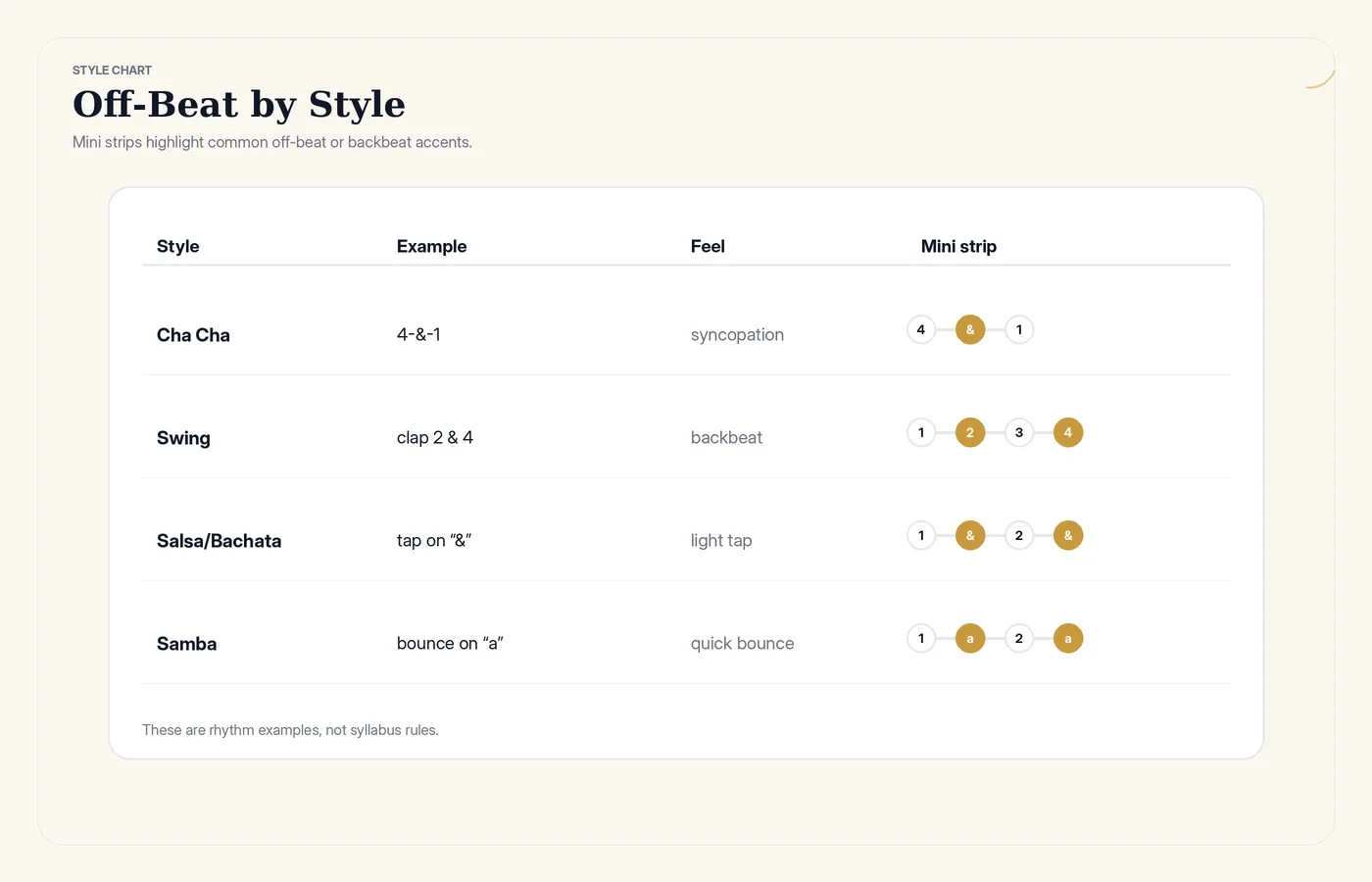This screenshot has height=882, width=1372.
Task: Click the syncopation feel cell
Action: [x=737, y=335]
